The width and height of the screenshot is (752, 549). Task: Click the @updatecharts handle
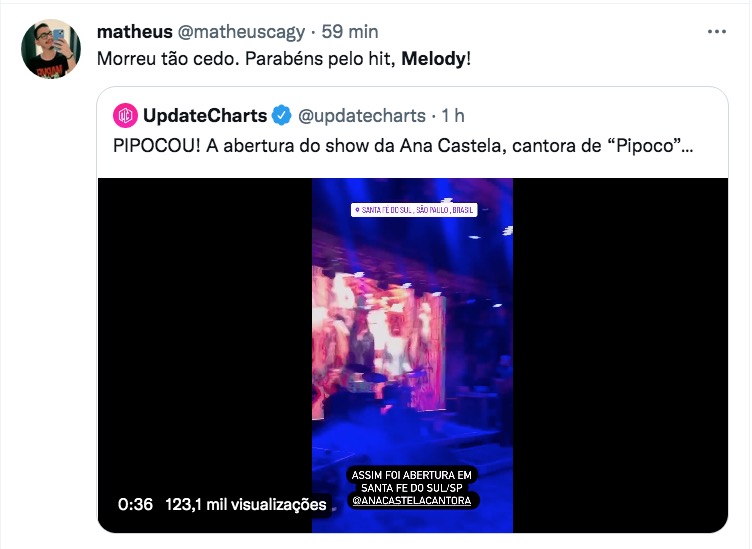pos(362,115)
